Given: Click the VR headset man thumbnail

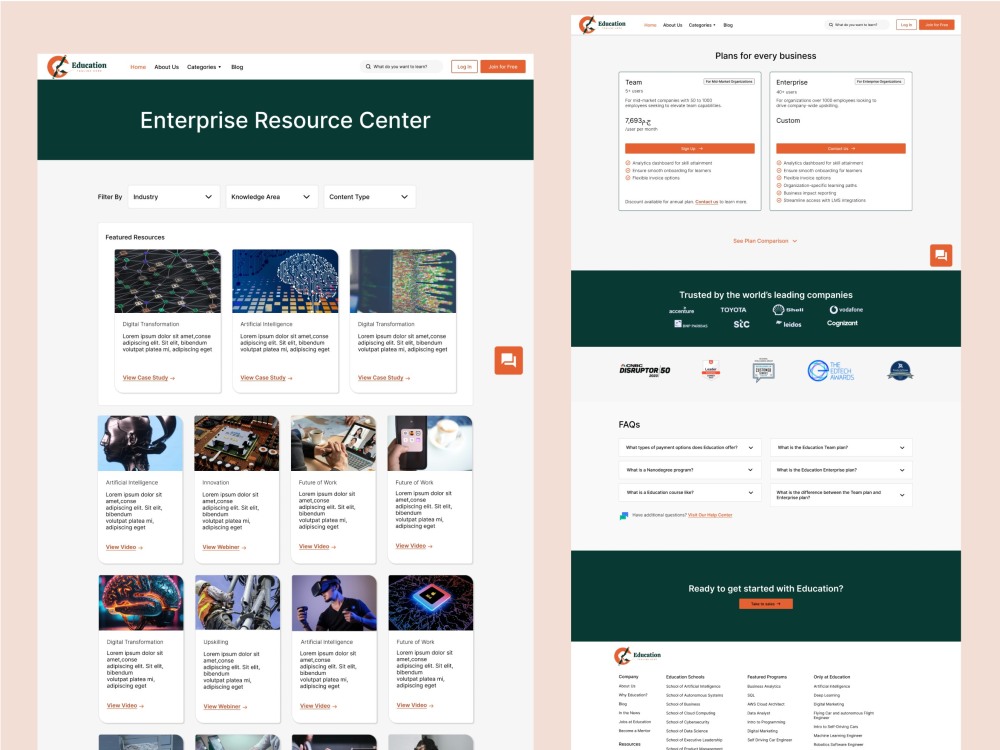Looking at the screenshot, I should [334, 603].
